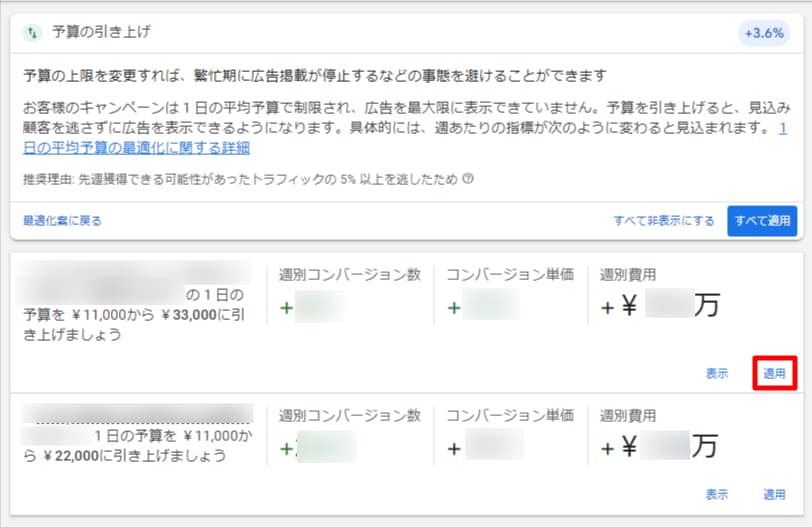Click the help icon after 推奨理由 text
Screen dimensions: 812x528
(x=467, y=180)
